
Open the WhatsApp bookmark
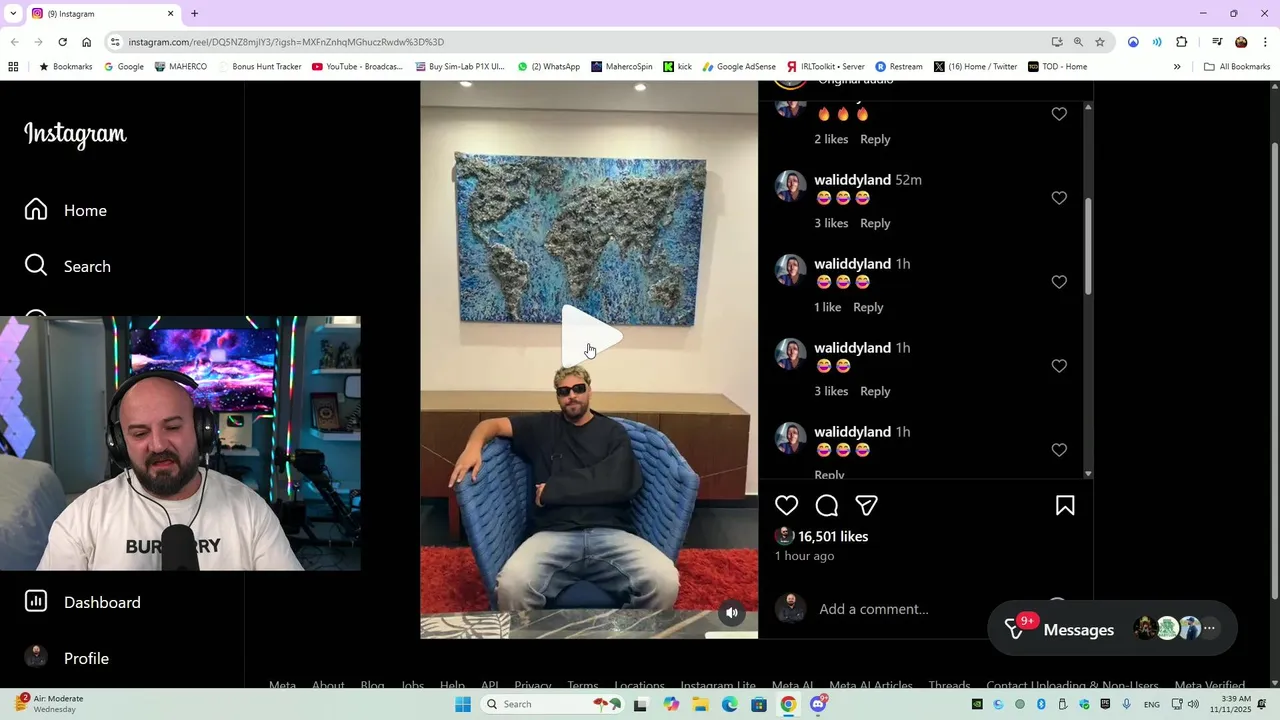pos(548,67)
